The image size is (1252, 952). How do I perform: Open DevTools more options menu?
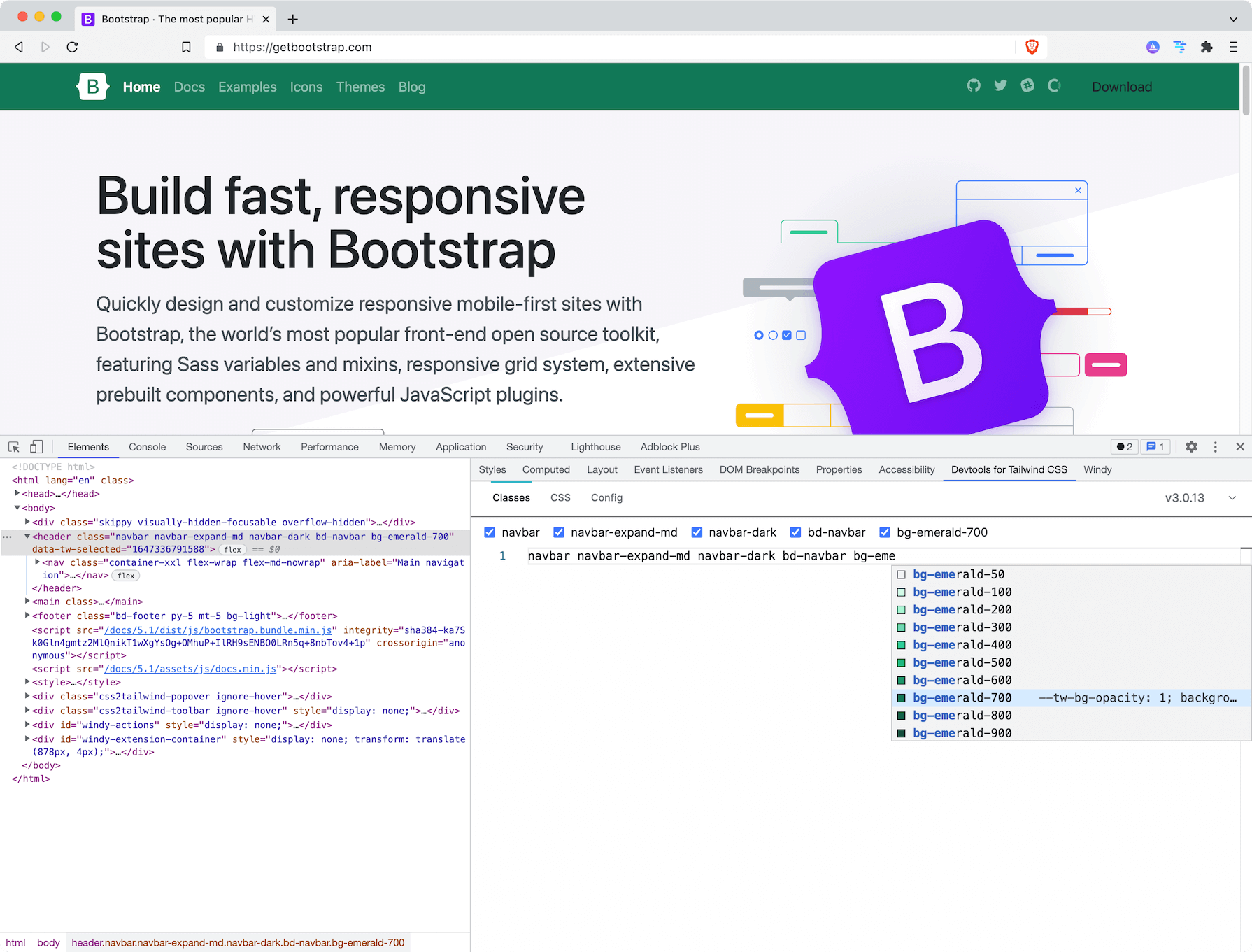[x=1216, y=447]
